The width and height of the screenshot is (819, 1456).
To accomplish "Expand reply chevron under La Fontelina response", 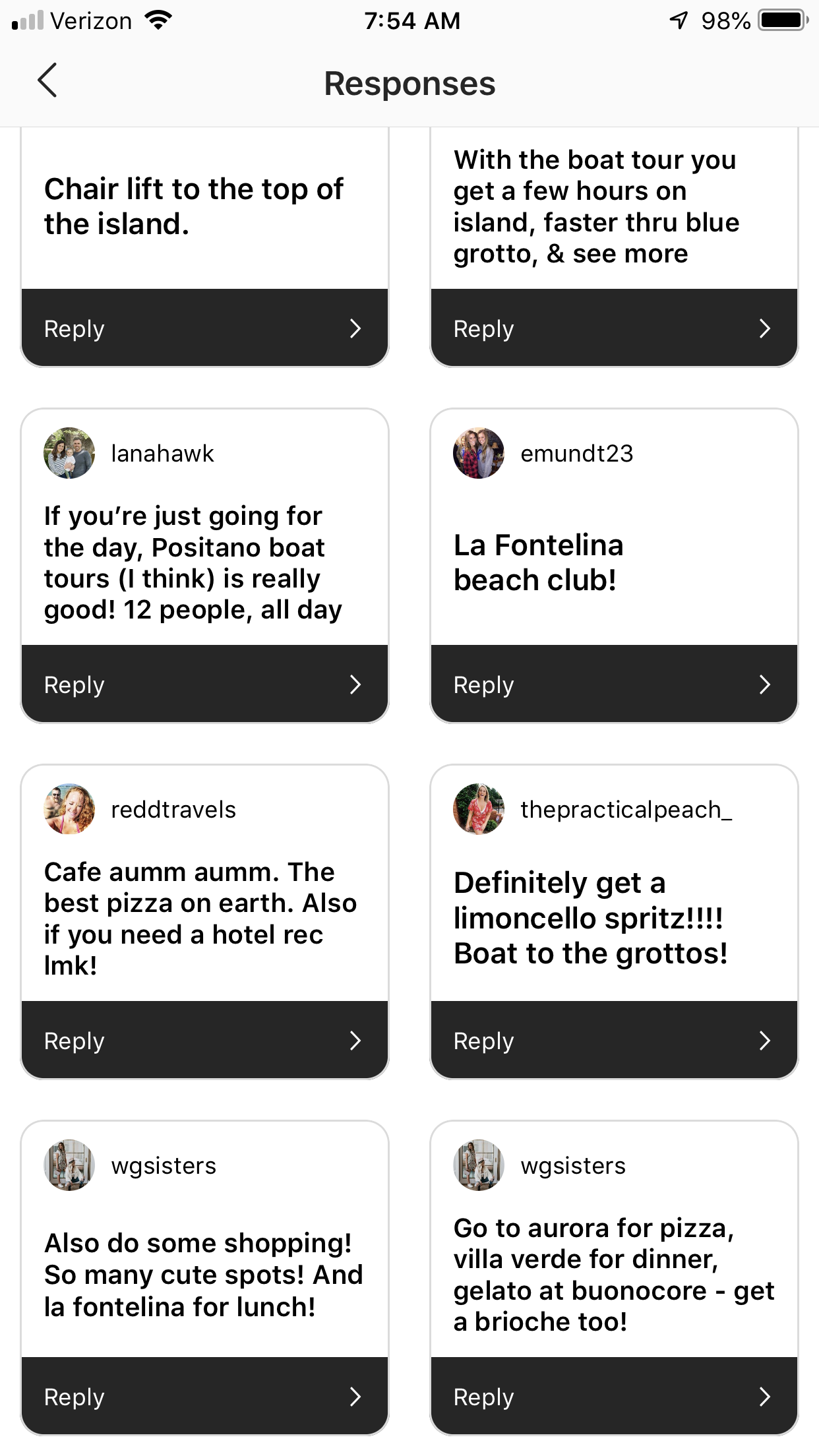I will pos(765,684).
